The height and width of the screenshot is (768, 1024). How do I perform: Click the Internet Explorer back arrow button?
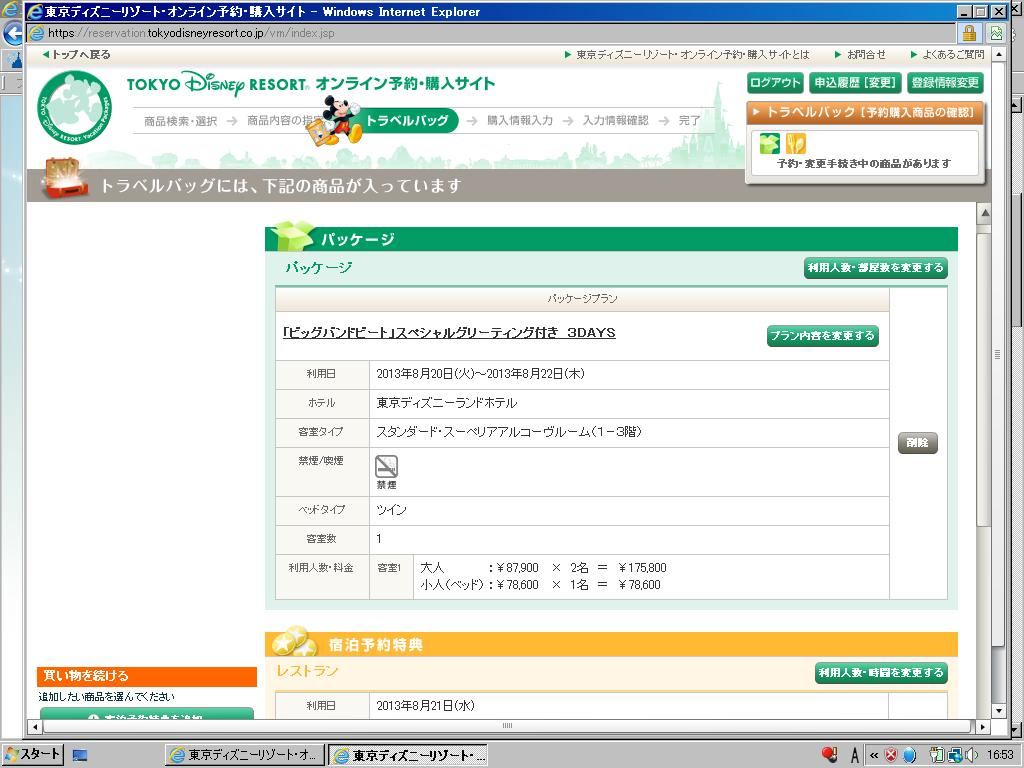pyautogui.click(x=12, y=33)
